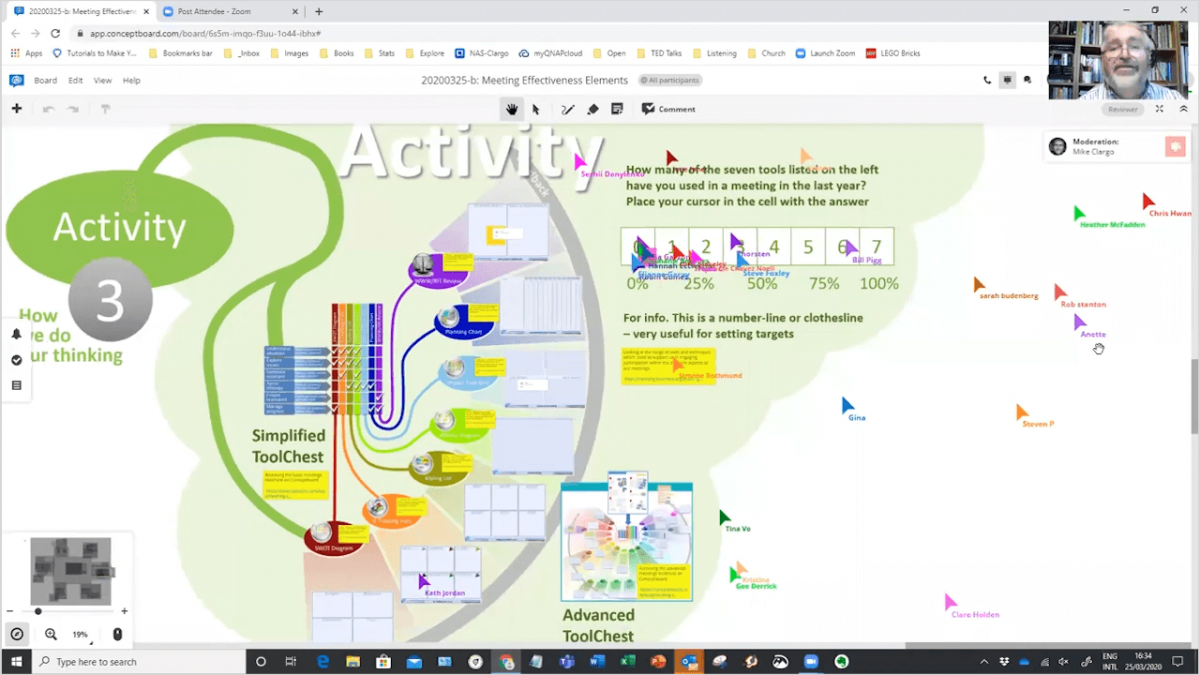Undo the last board action

click(48, 109)
